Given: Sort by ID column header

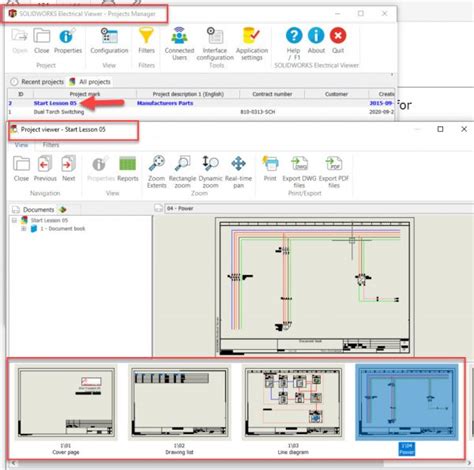Looking at the screenshot, I should [x=21, y=94].
